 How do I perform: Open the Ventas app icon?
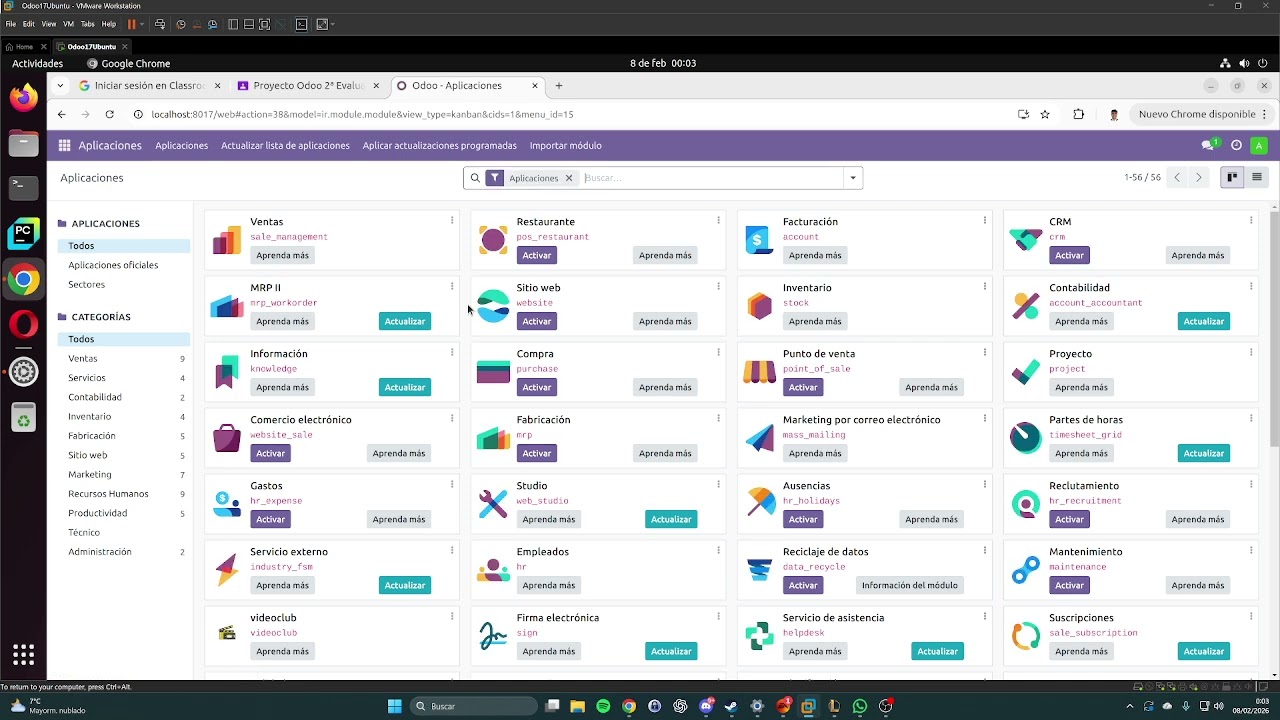(227, 240)
